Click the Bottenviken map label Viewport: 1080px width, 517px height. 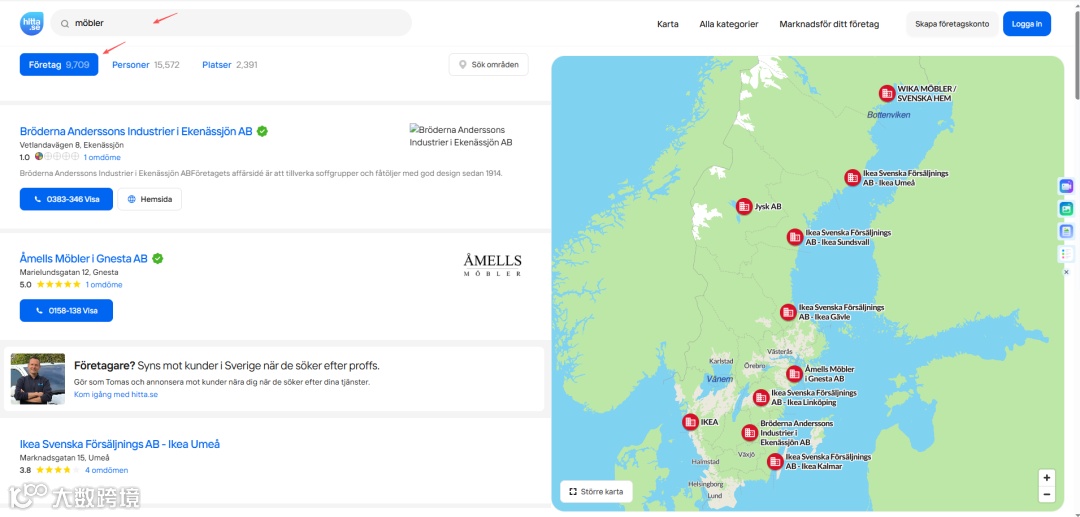889,115
